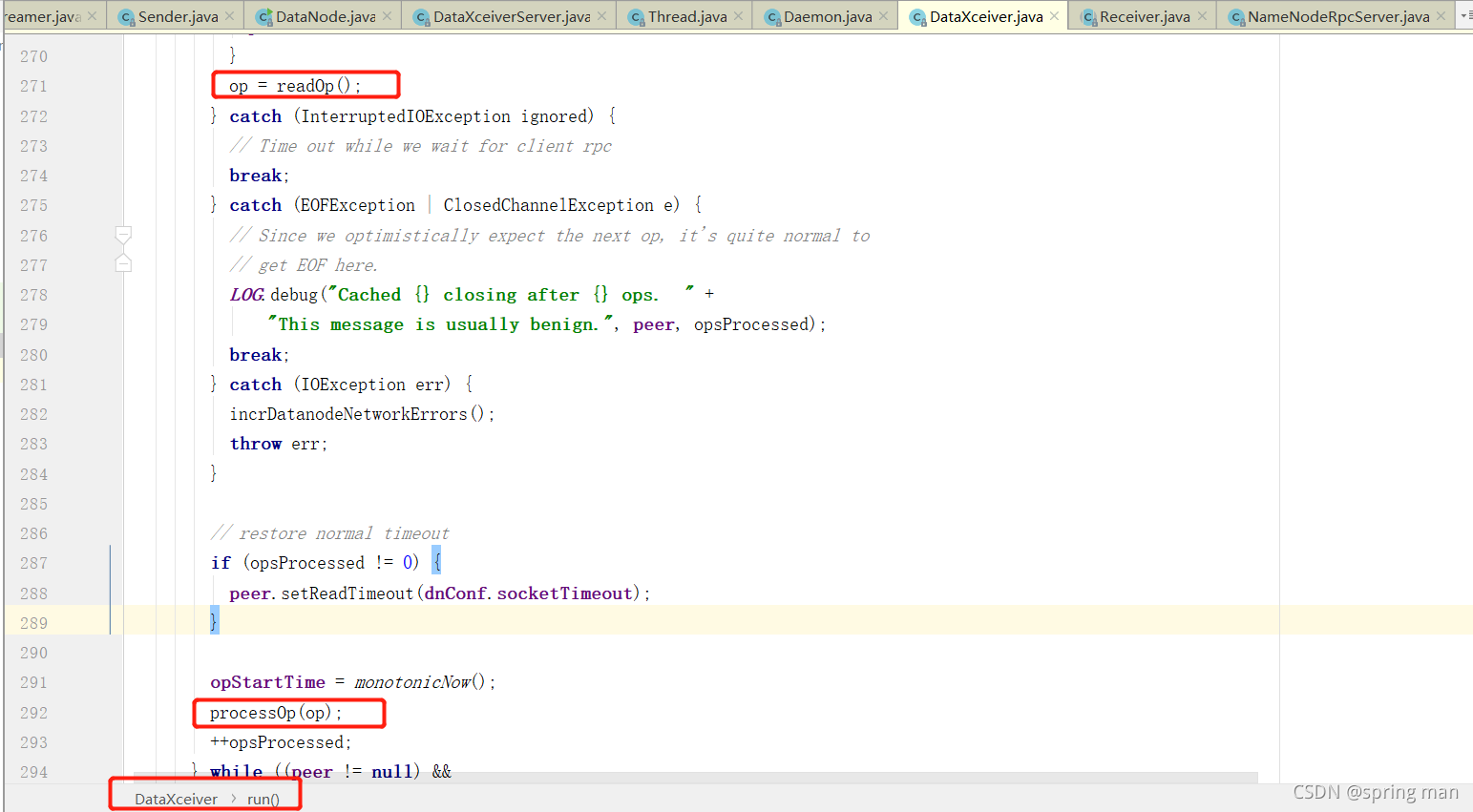Switch to the DataNode.java tab
1473x812 pixels.
tap(326, 16)
